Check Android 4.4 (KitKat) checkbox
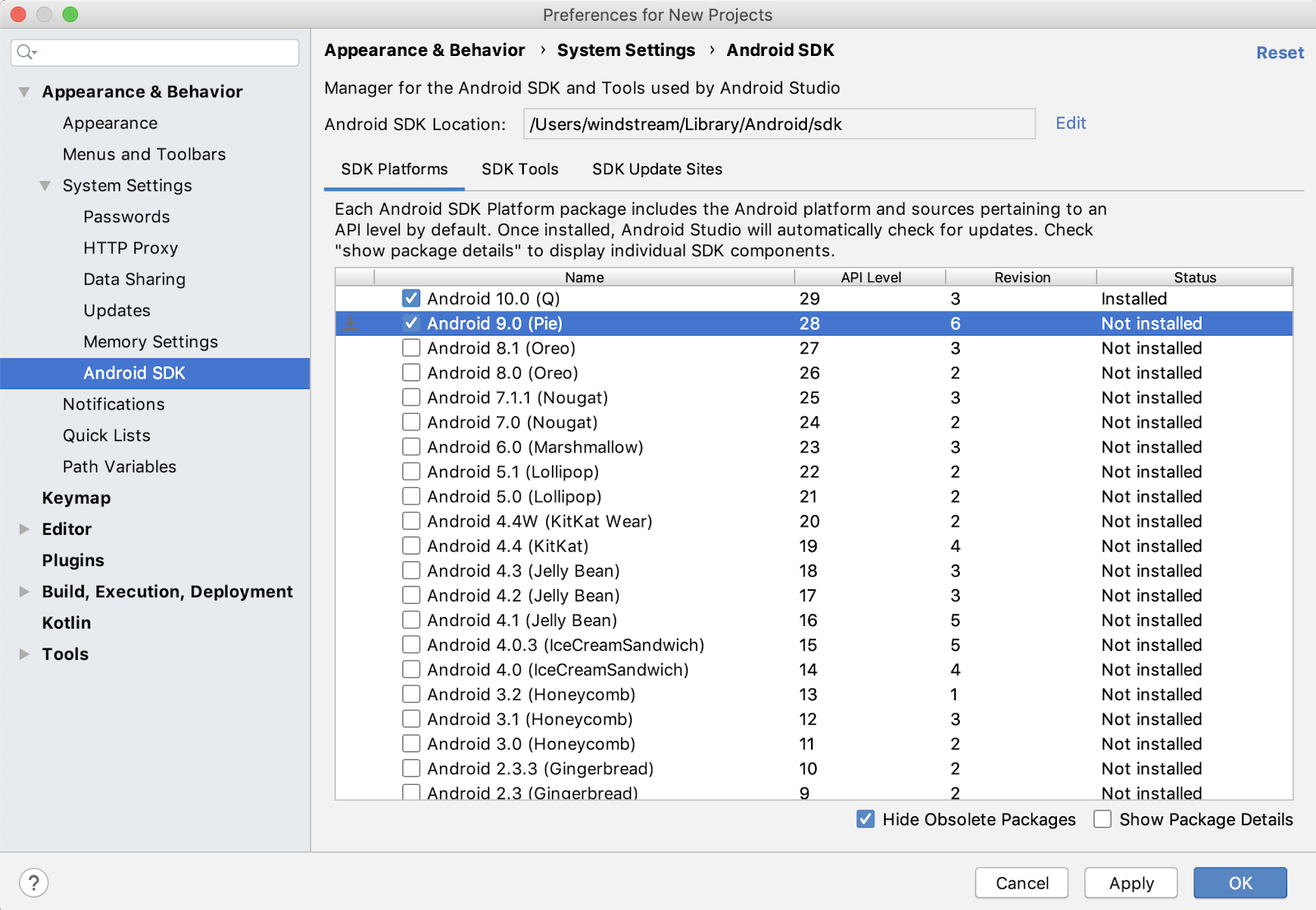The height and width of the screenshot is (910, 1316). pyautogui.click(x=411, y=546)
